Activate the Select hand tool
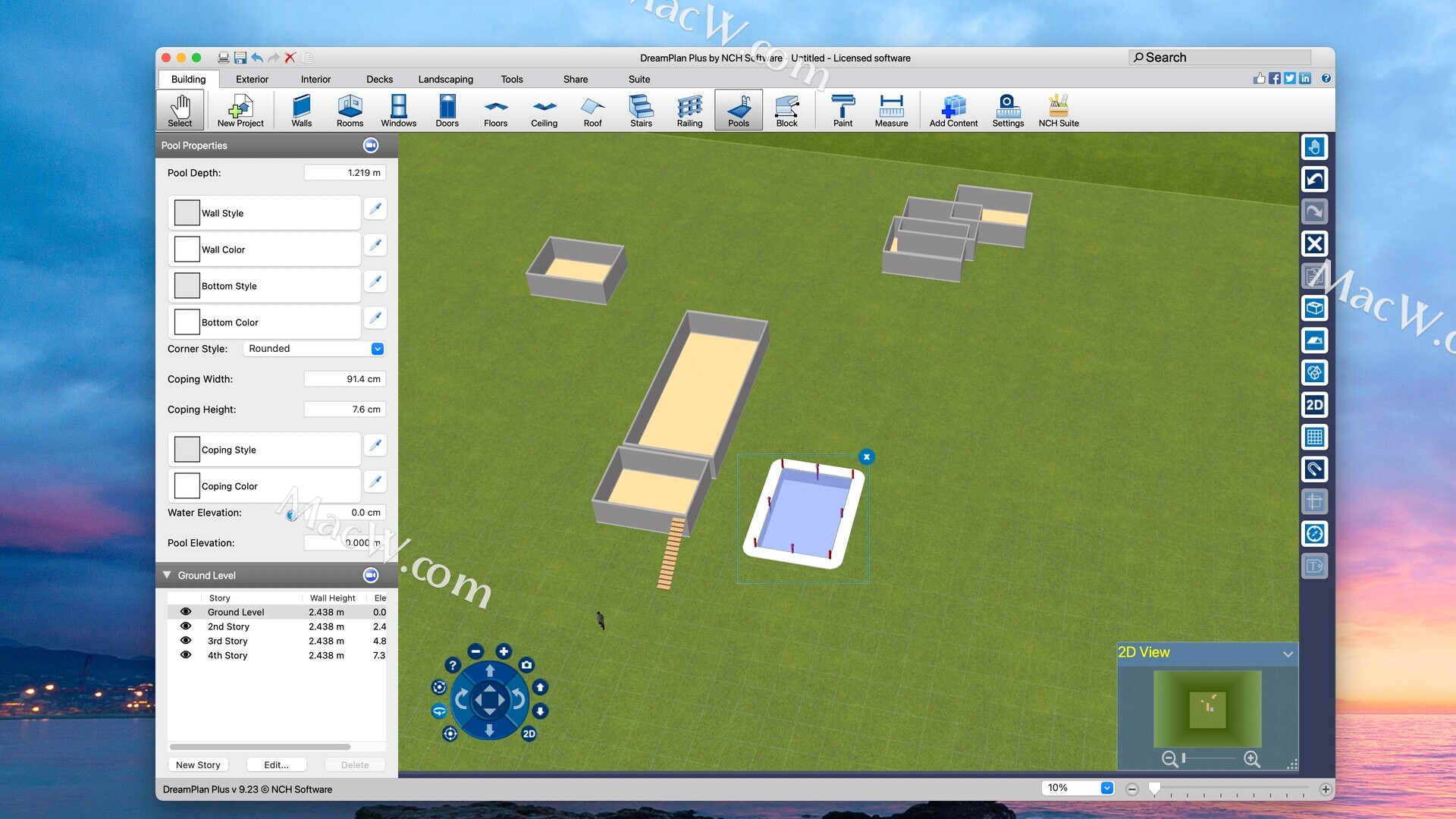Viewport: 1456px width, 819px height. 180,111
